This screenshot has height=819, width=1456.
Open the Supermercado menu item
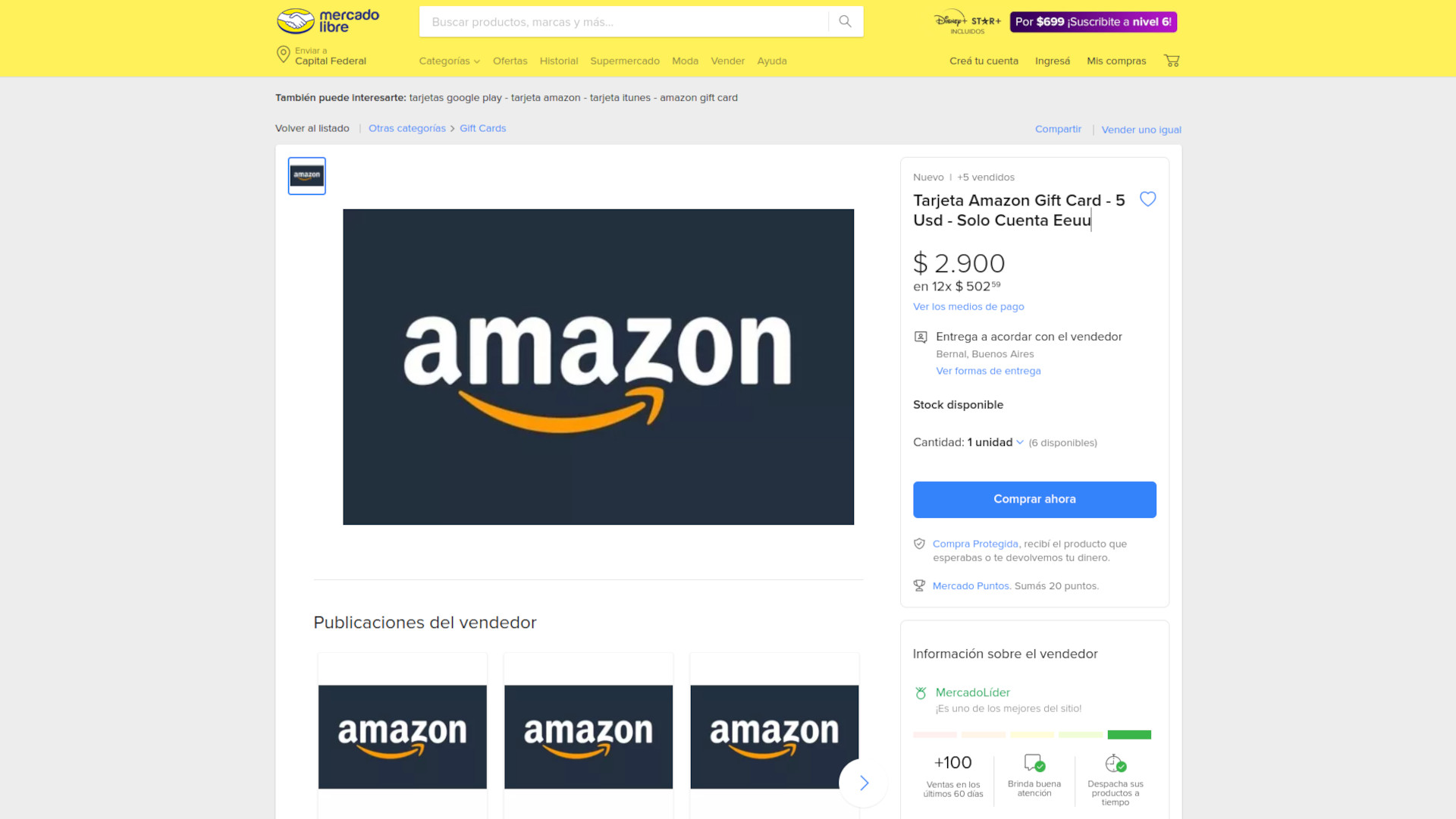coord(625,61)
